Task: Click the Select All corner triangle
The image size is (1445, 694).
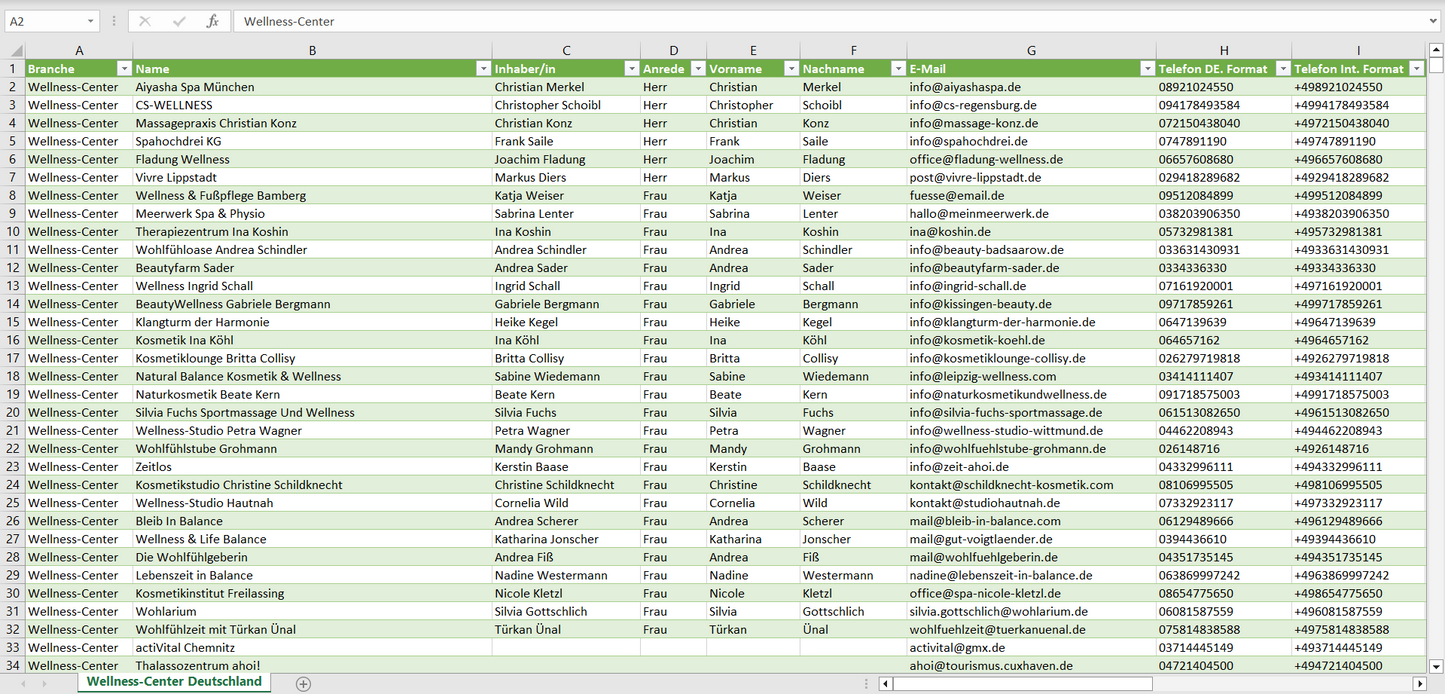Action: click(x=13, y=50)
